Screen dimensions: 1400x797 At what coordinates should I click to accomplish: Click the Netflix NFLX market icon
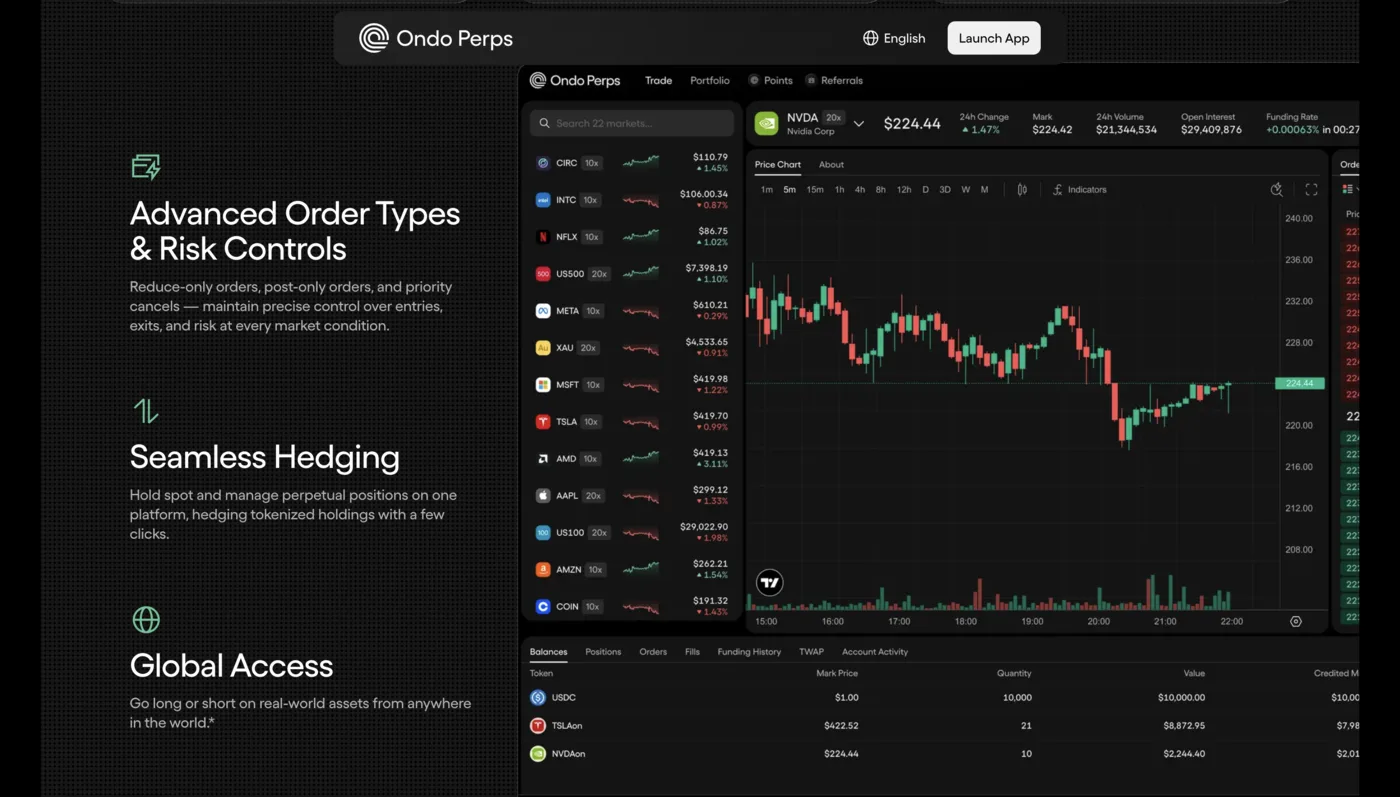(543, 237)
